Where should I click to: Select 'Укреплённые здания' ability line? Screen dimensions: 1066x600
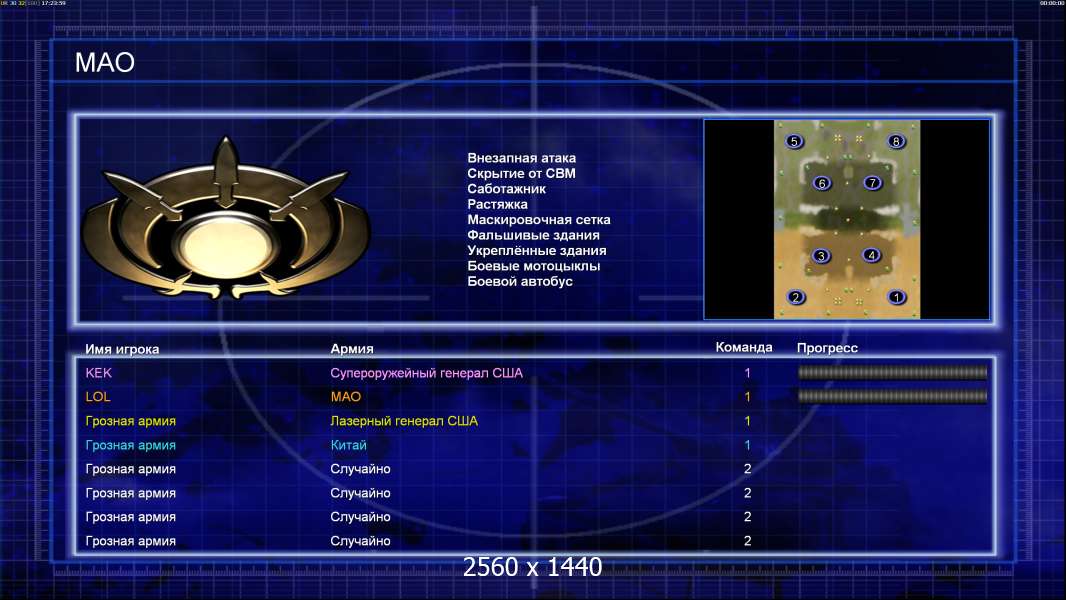(536, 250)
